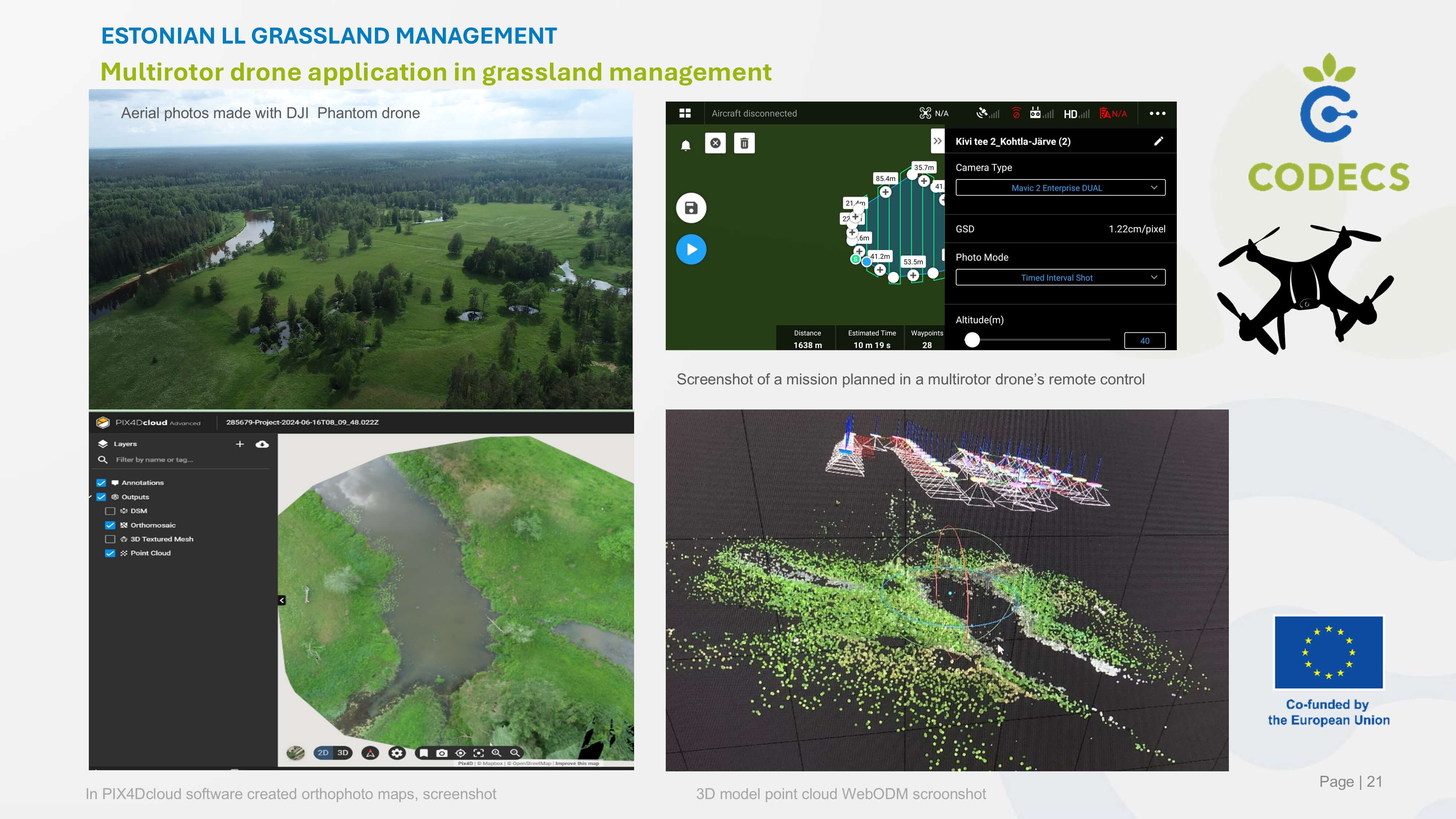
Task: Click the Aircraft disconnected status text
Action: 754,113
